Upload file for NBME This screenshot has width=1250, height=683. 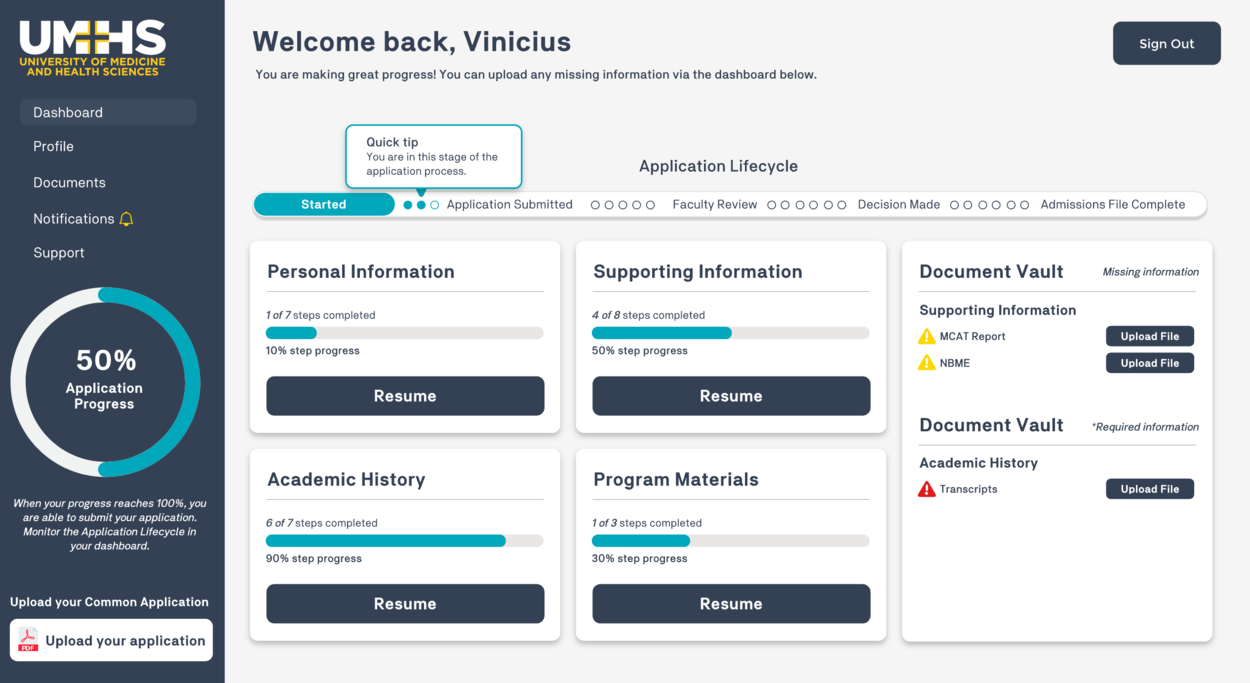1150,363
